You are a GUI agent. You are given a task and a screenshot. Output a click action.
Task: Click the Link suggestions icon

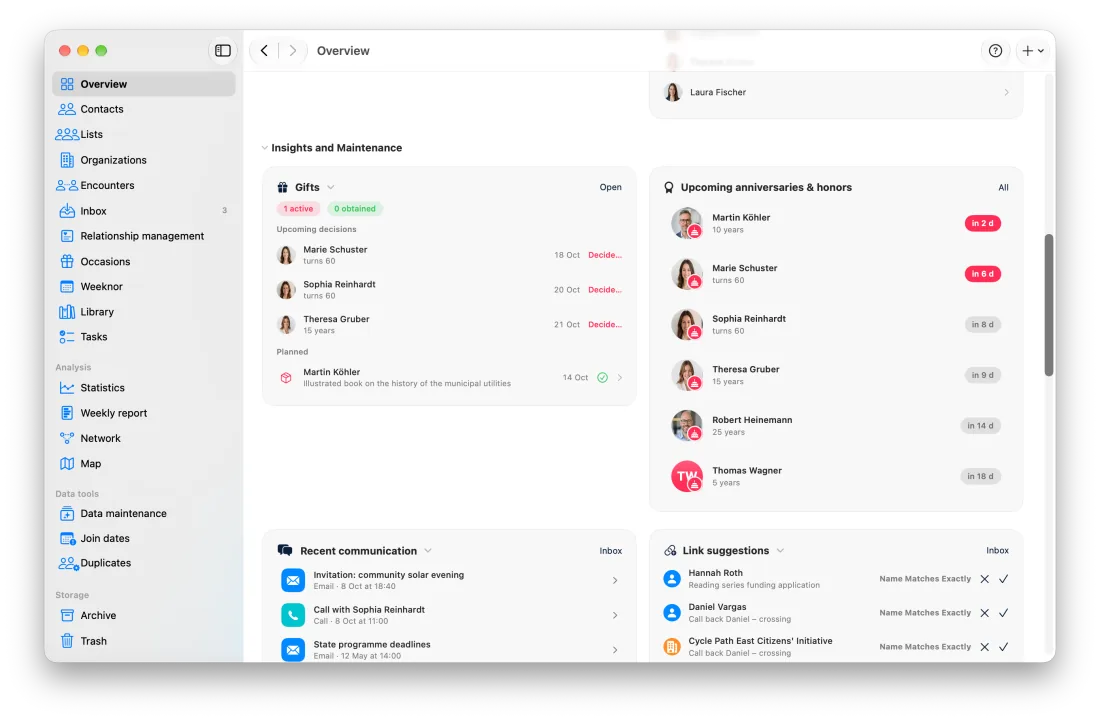pos(670,551)
